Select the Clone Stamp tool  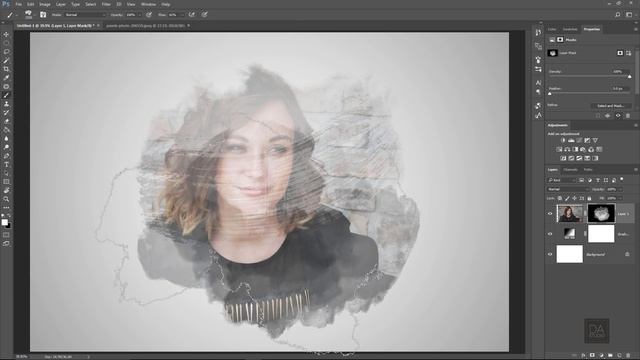click(6, 104)
